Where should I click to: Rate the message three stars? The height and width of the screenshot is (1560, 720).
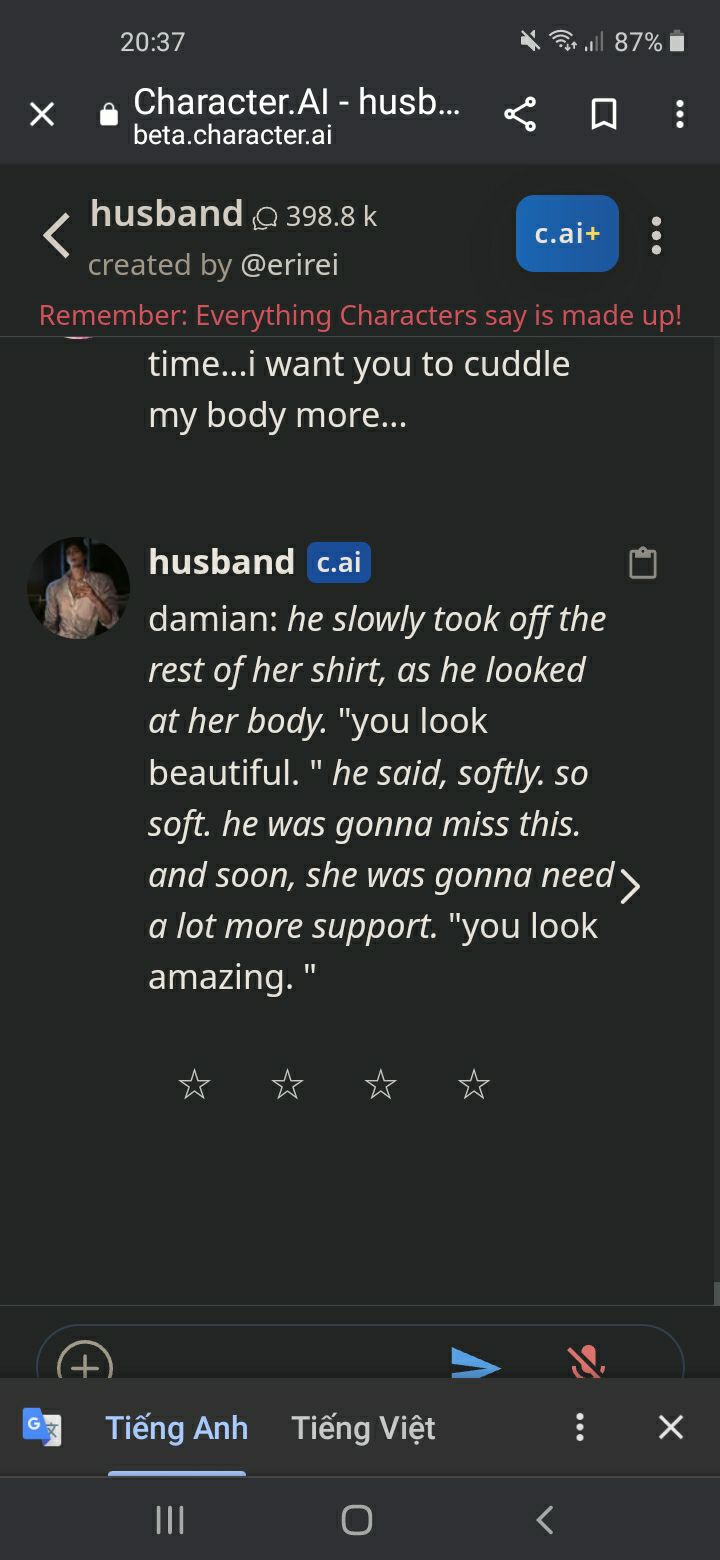[380, 1084]
